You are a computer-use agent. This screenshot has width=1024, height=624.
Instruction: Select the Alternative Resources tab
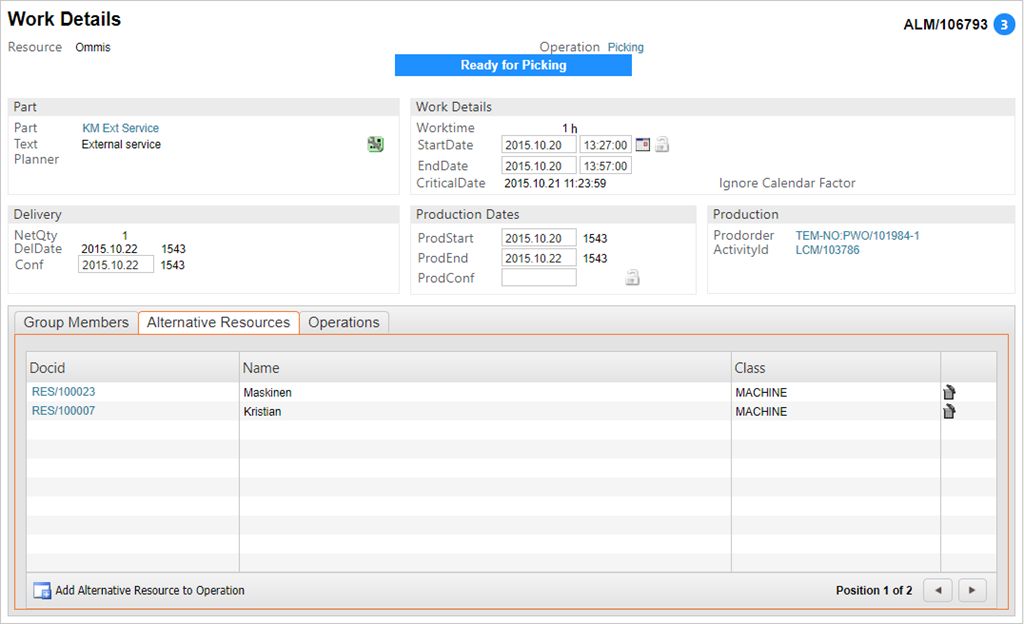click(218, 322)
